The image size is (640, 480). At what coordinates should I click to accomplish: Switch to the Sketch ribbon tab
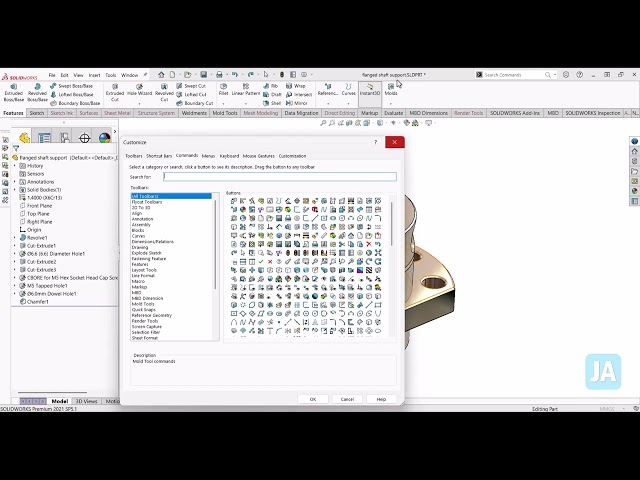click(37, 113)
